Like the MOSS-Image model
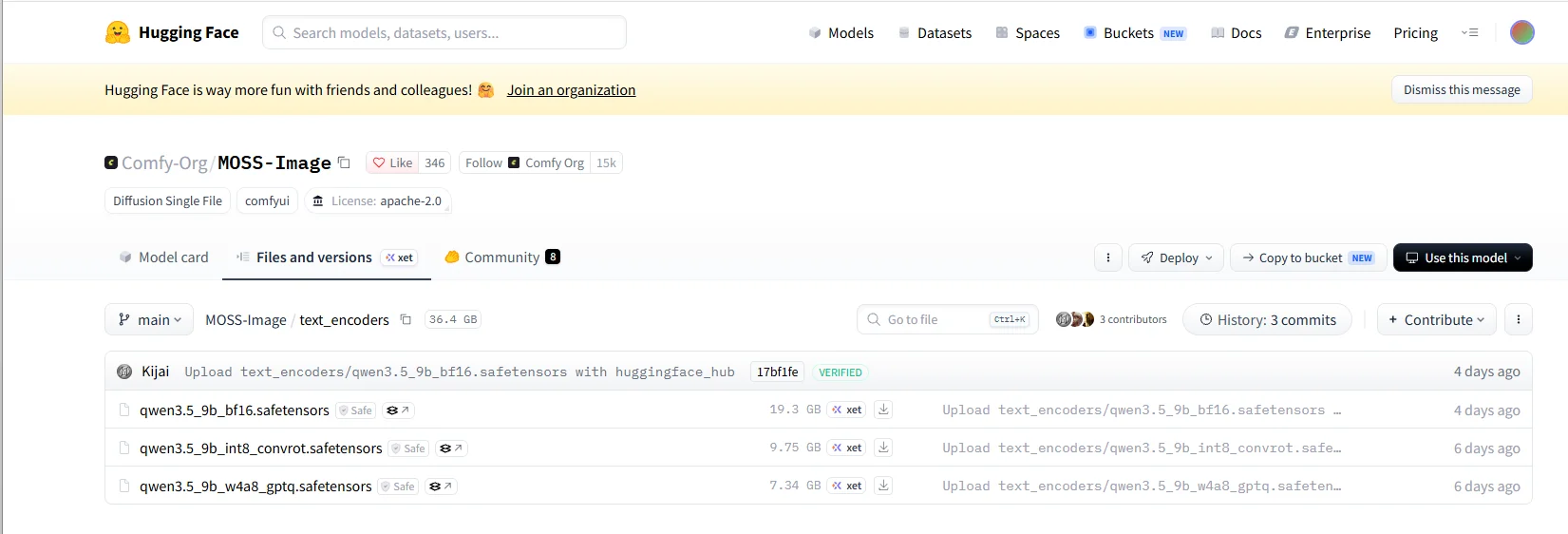 tap(392, 162)
